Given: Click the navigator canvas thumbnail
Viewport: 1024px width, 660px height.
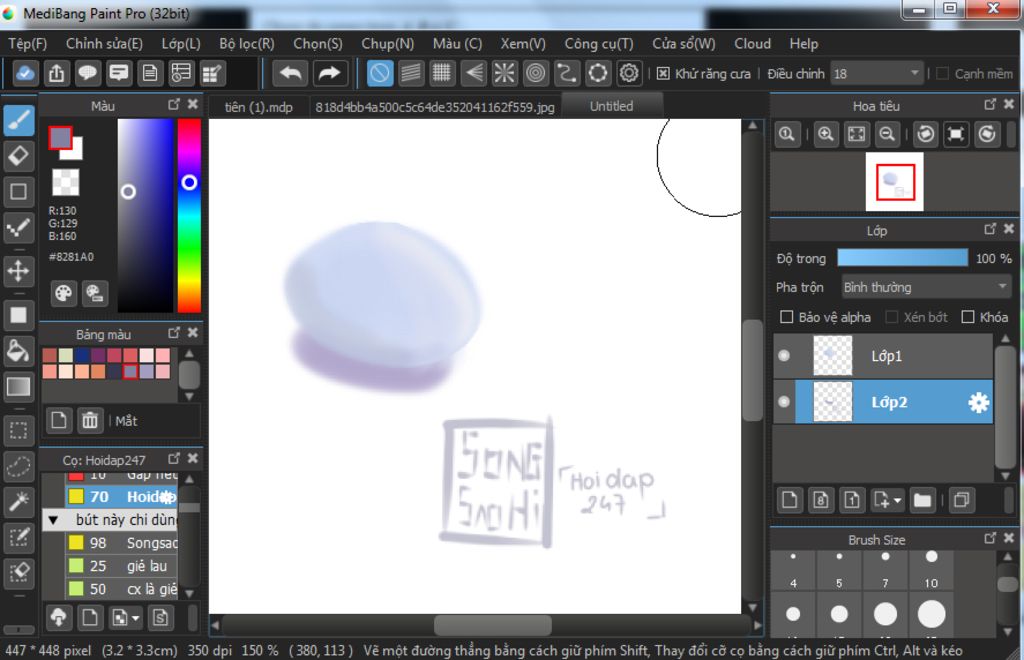Looking at the screenshot, I should (895, 182).
